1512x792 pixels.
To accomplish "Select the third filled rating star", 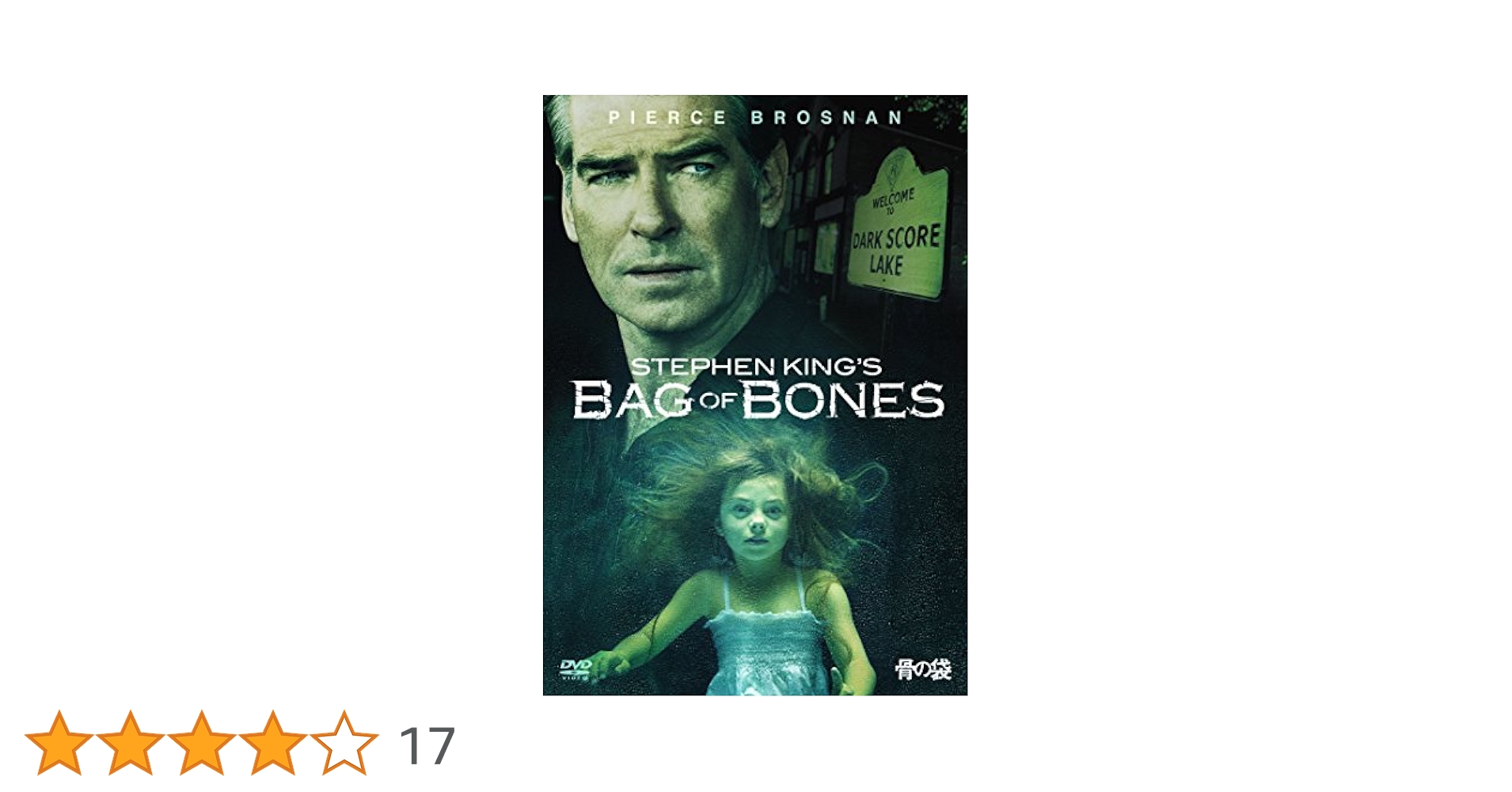I will [x=202, y=743].
